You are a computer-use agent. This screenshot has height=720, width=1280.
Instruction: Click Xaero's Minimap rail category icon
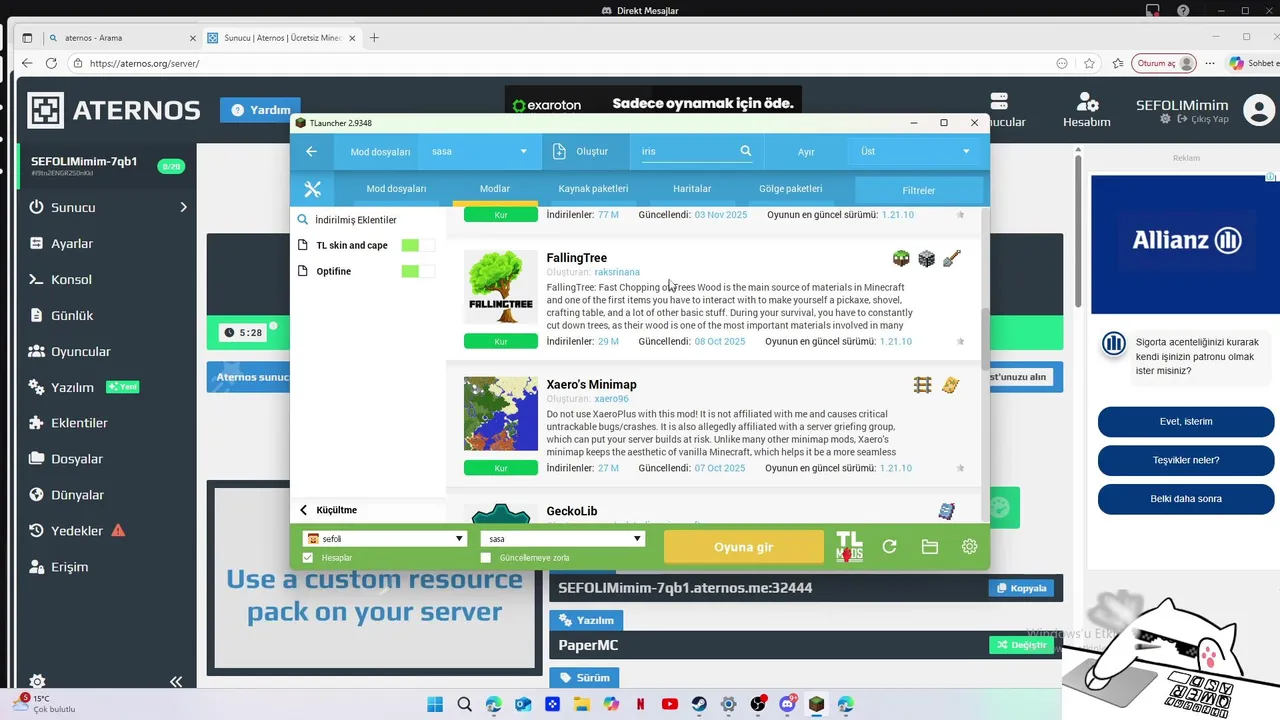(x=923, y=385)
